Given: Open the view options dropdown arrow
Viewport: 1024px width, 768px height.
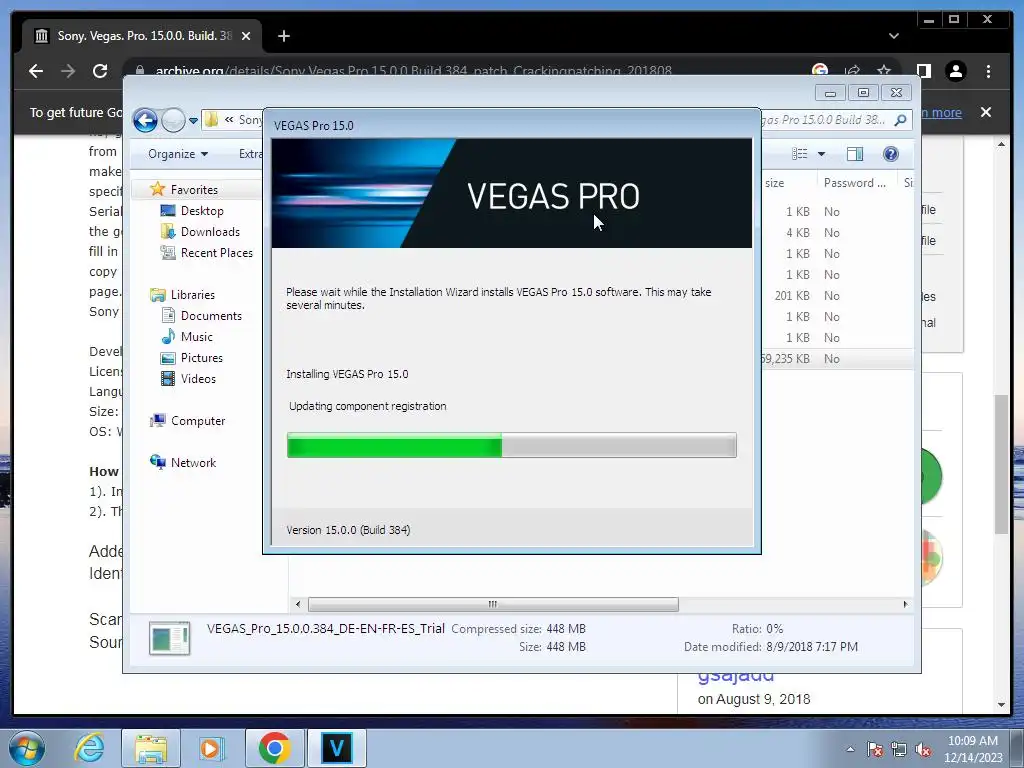Looking at the screenshot, I should click(x=822, y=154).
